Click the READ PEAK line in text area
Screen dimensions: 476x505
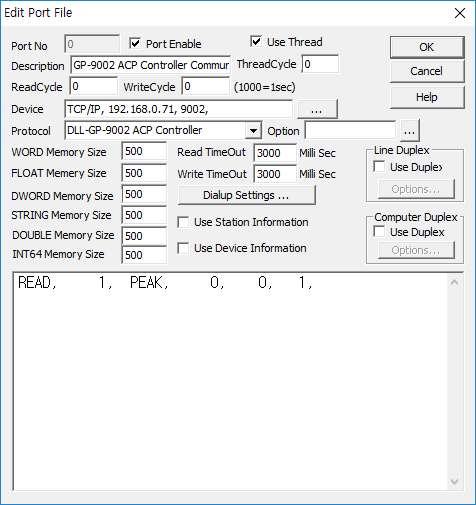(x=165, y=283)
